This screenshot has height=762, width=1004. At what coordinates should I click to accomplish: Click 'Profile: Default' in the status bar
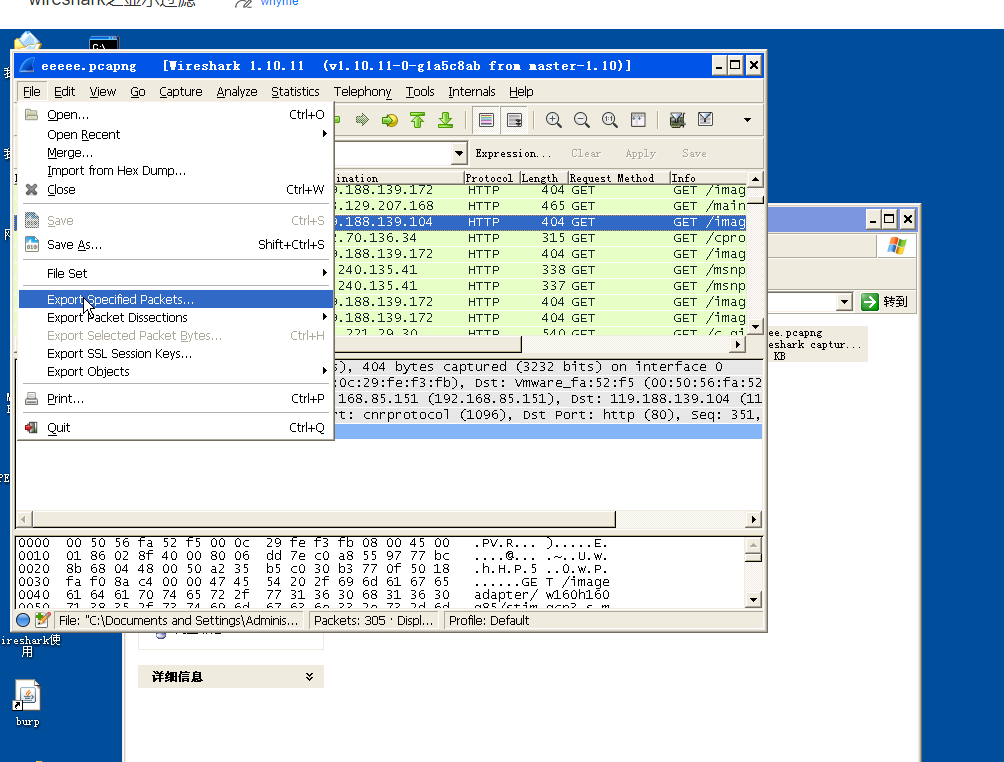pos(489,620)
